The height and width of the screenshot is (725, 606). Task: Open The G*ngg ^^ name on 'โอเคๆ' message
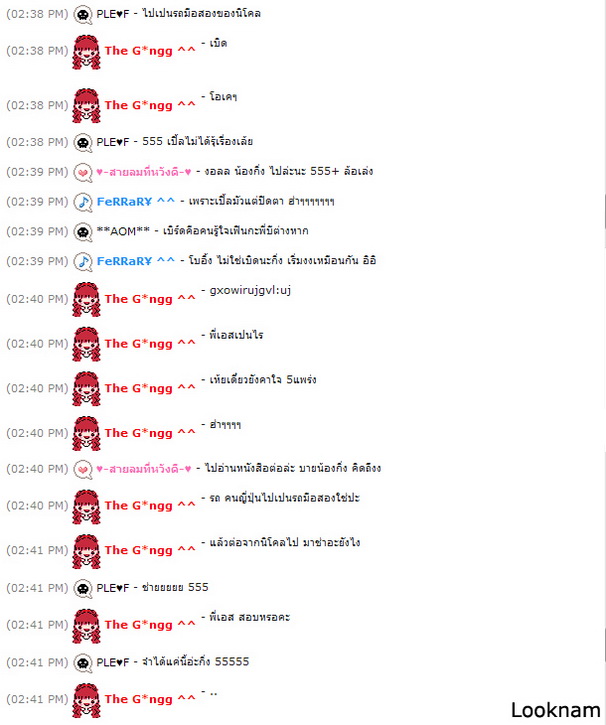[150, 105]
